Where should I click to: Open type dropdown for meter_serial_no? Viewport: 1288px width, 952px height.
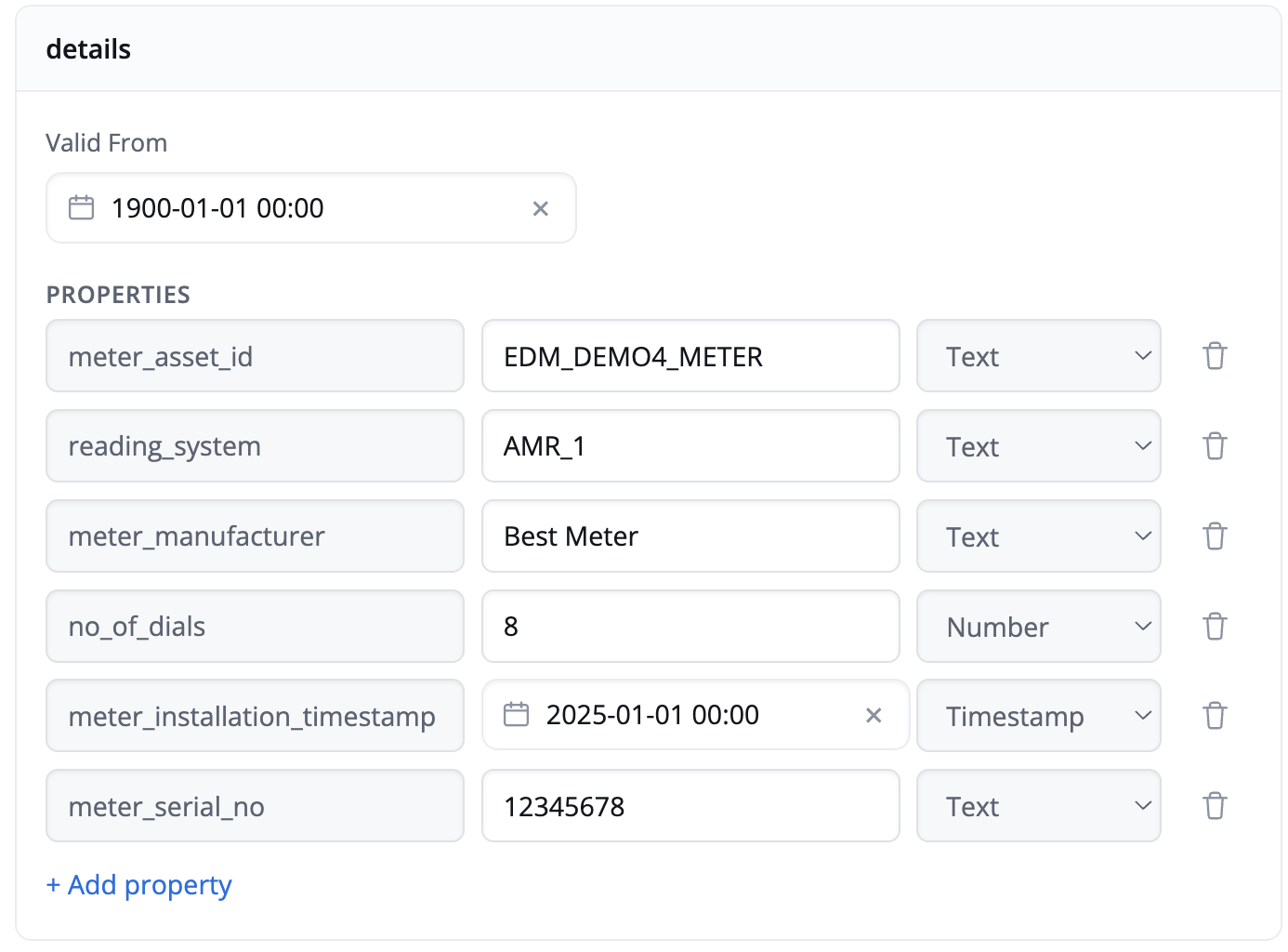(x=1039, y=806)
